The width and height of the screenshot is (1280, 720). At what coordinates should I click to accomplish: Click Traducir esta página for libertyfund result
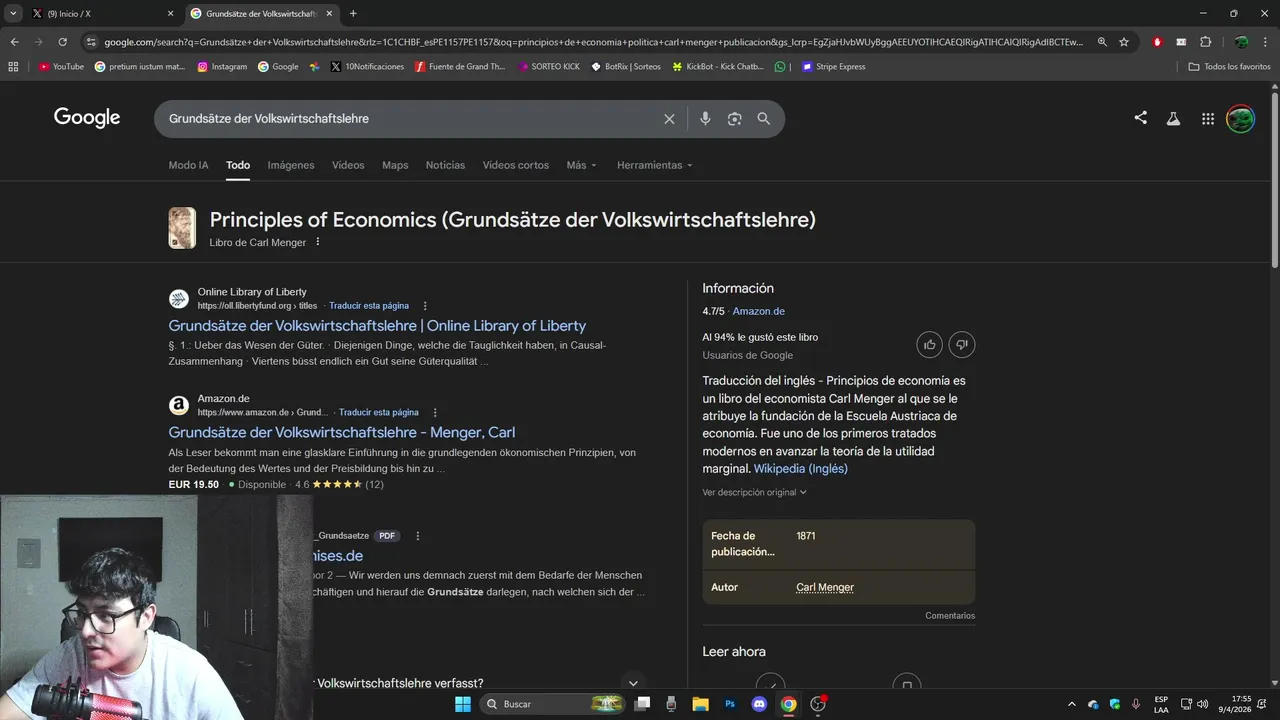pos(368,306)
